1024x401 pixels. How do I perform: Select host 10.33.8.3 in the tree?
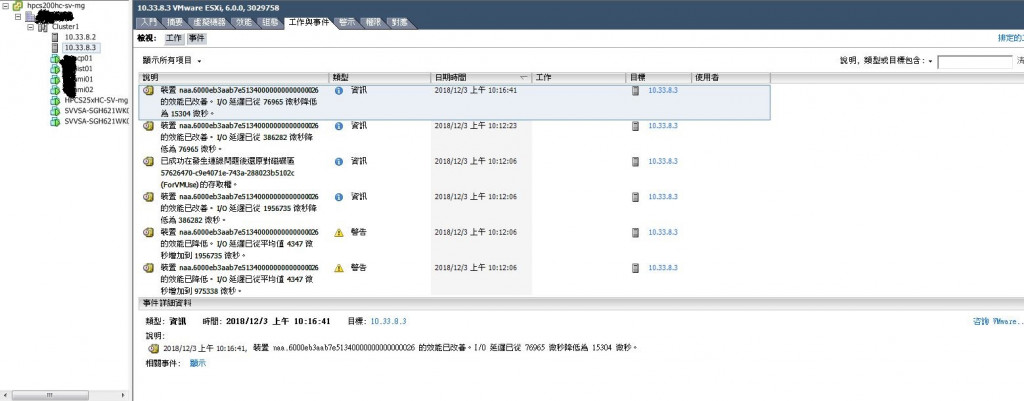click(80, 48)
